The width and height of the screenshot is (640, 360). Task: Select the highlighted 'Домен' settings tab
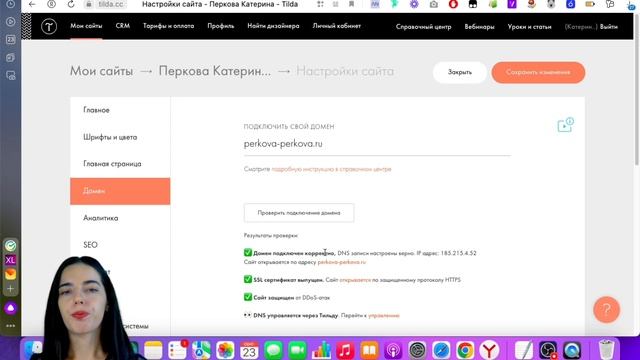[x=120, y=191]
